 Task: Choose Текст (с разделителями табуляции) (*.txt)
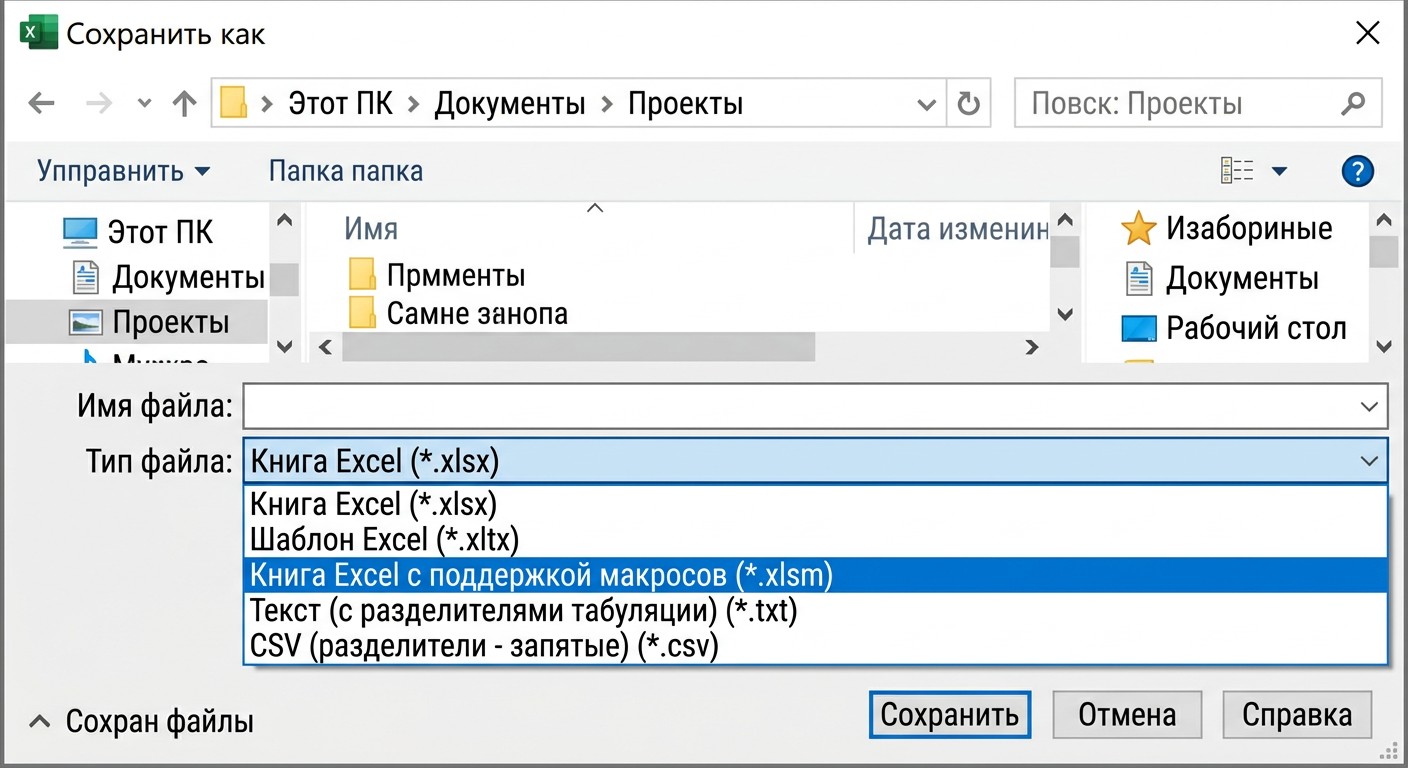[815, 610]
